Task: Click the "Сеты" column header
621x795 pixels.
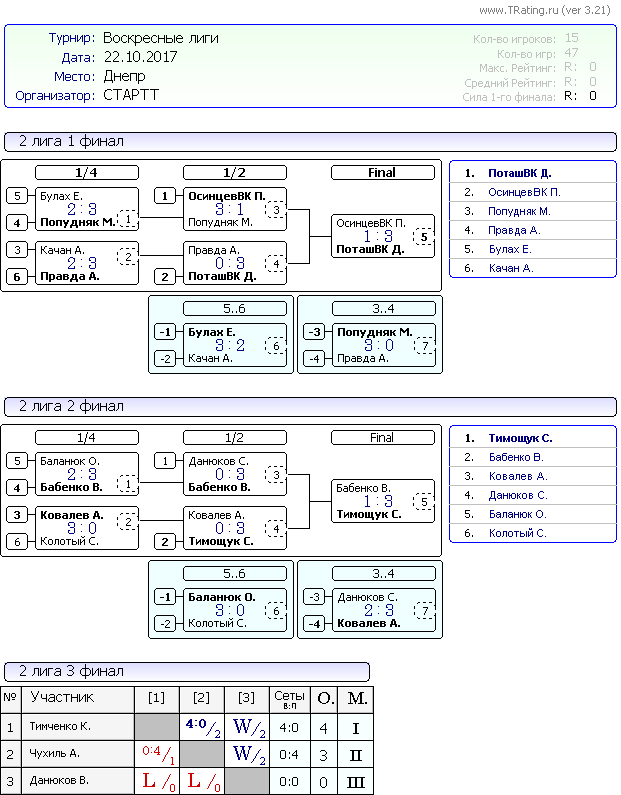Action: click(x=290, y=697)
